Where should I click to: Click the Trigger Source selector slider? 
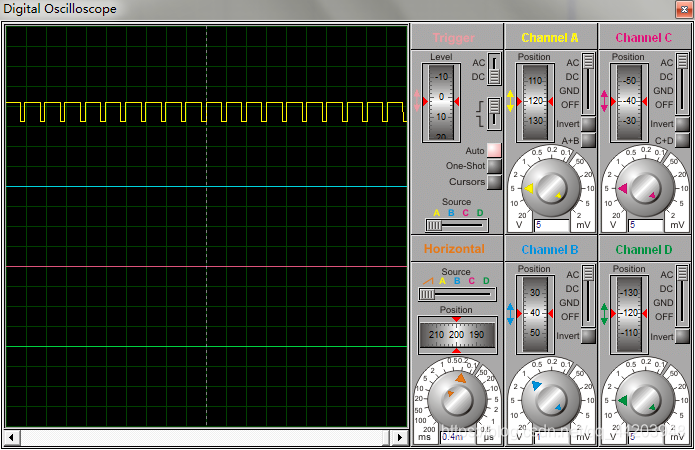click(x=457, y=225)
